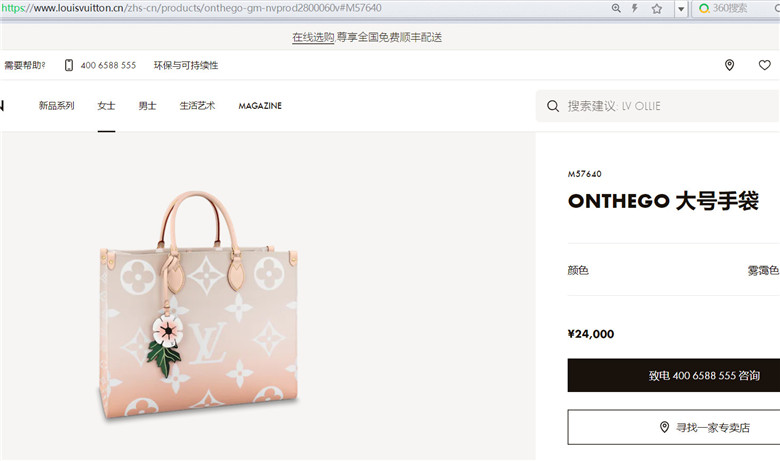Click the pin icon in 寻找一家专卖店 button

664,427
